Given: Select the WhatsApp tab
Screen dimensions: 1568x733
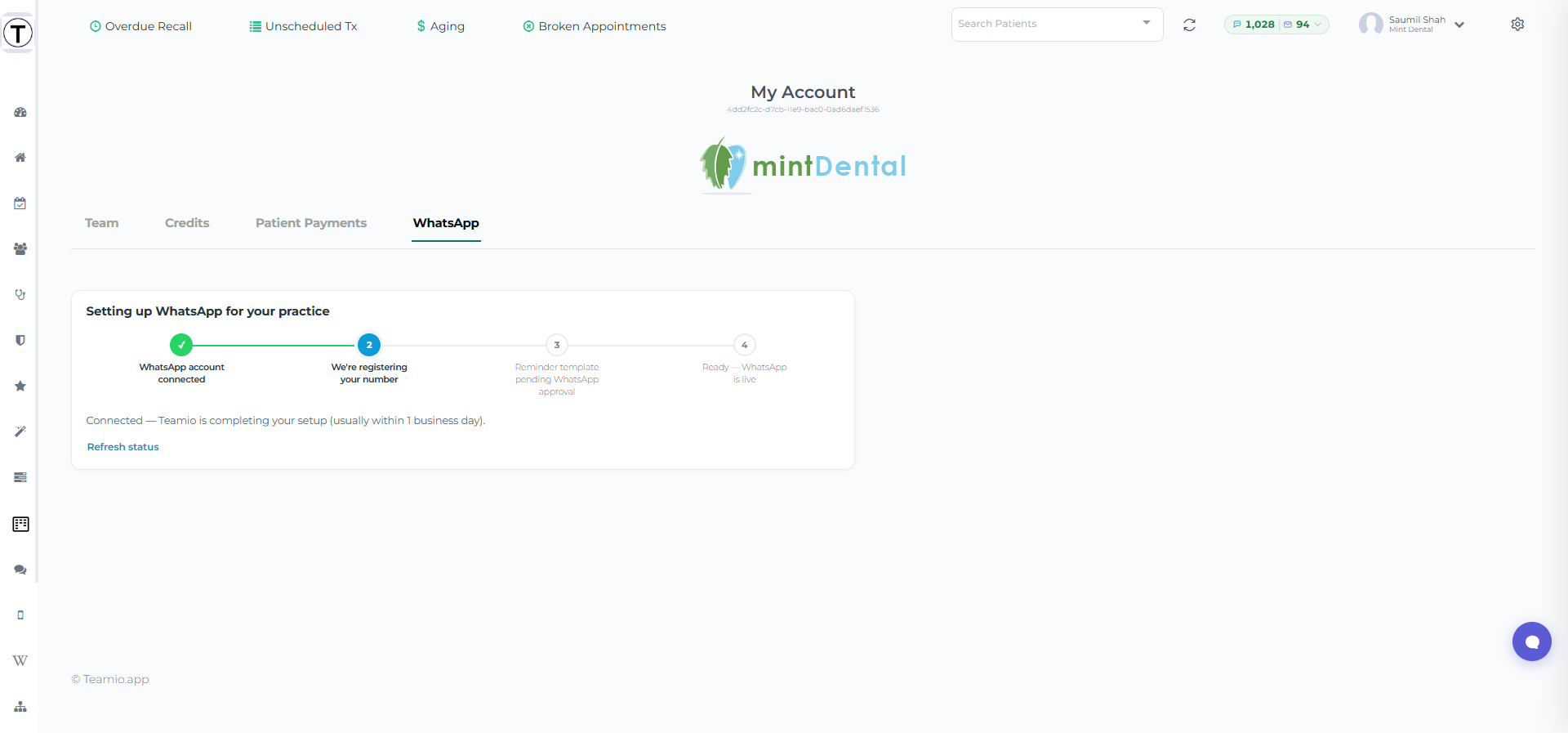Looking at the screenshot, I should pos(446,223).
